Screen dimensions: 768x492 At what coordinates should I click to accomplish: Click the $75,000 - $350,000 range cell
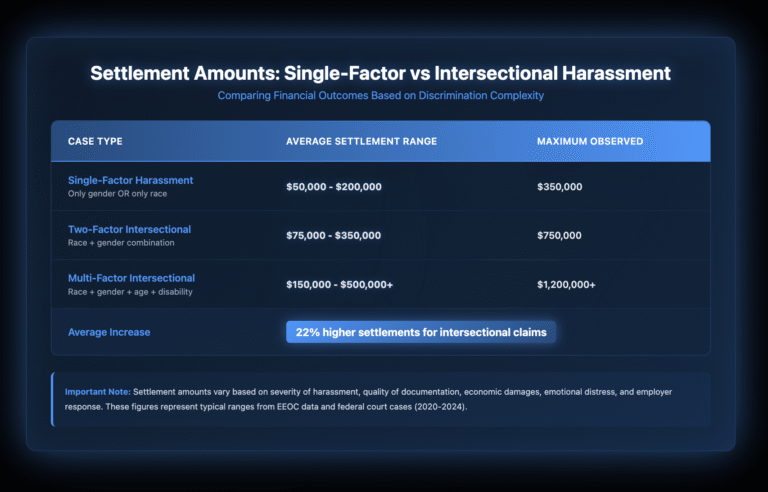pyautogui.click(x=334, y=235)
